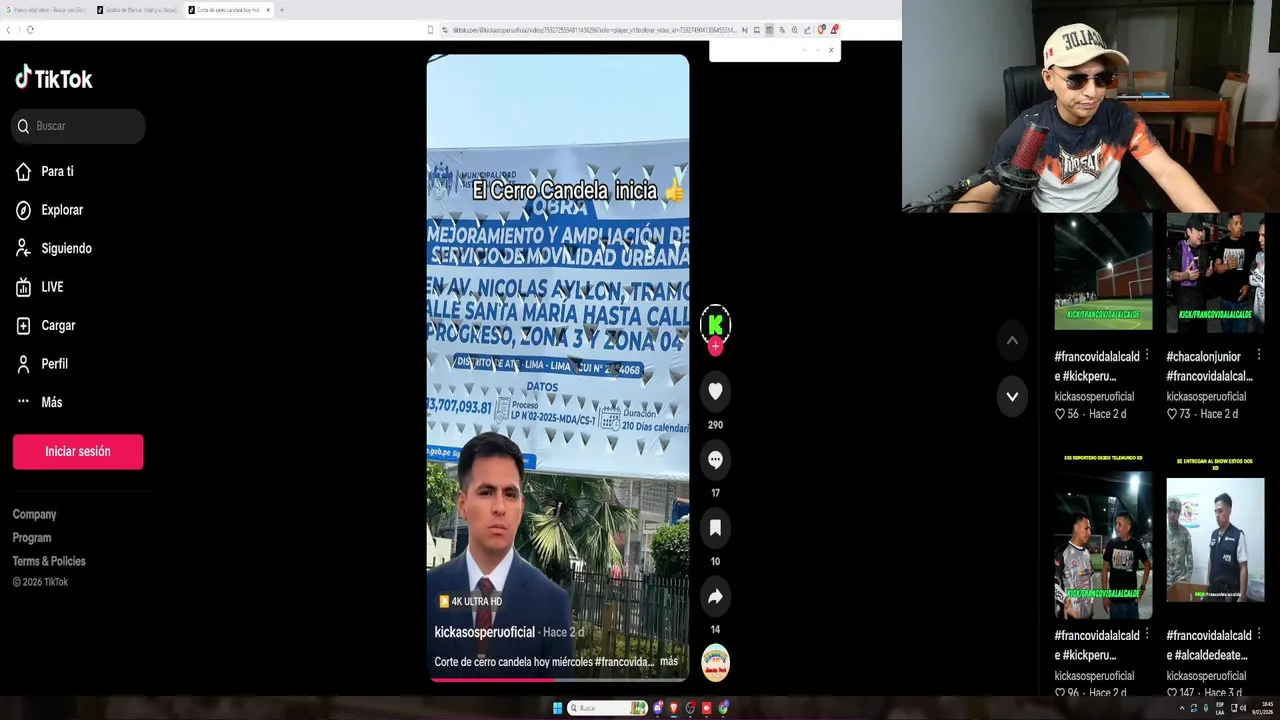The height and width of the screenshot is (720, 1280).
Task: Click the TikTok logo
Action: 54,78
